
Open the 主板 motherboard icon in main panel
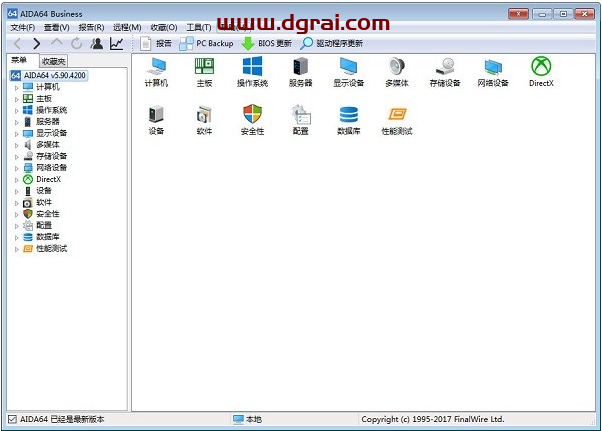204,72
